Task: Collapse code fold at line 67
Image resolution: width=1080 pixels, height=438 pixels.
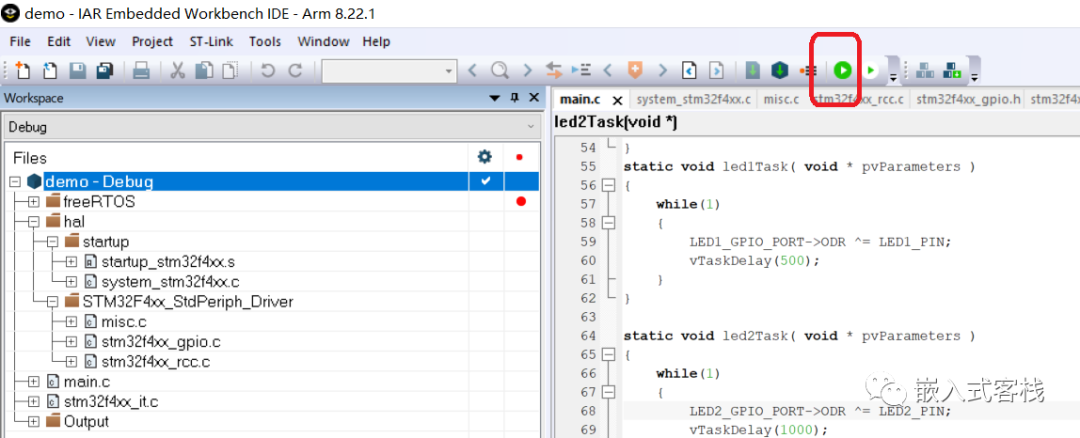Action: (x=608, y=392)
